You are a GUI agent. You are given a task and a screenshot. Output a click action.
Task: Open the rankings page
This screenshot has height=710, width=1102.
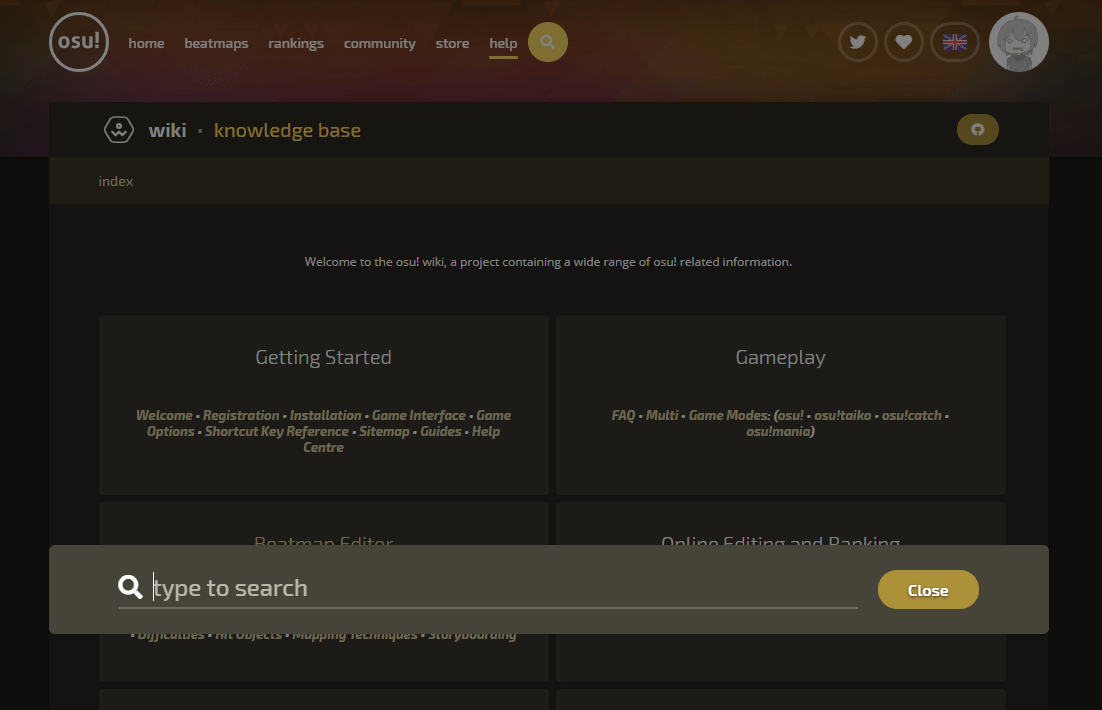click(x=296, y=43)
